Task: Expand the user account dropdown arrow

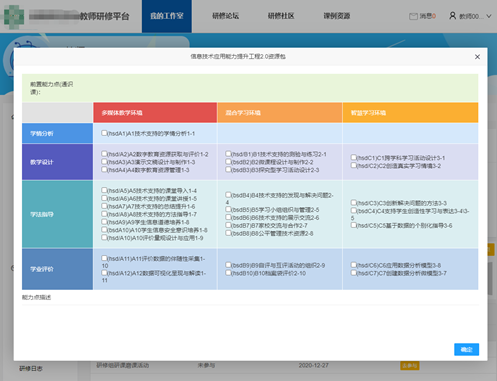Action: [x=488, y=16]
